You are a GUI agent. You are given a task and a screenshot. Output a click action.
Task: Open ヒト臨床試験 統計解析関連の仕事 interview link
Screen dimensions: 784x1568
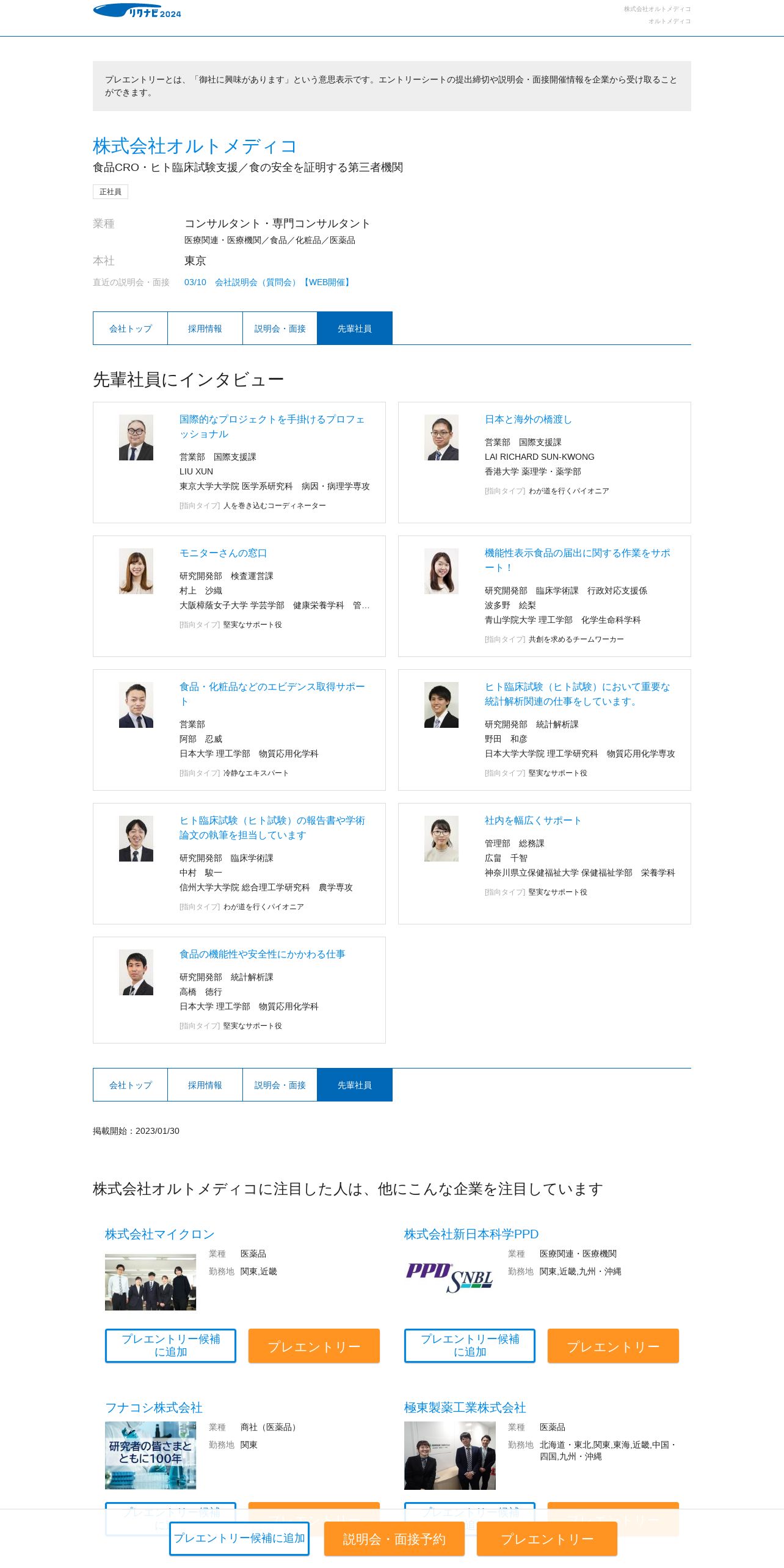(x=578, y=694)
